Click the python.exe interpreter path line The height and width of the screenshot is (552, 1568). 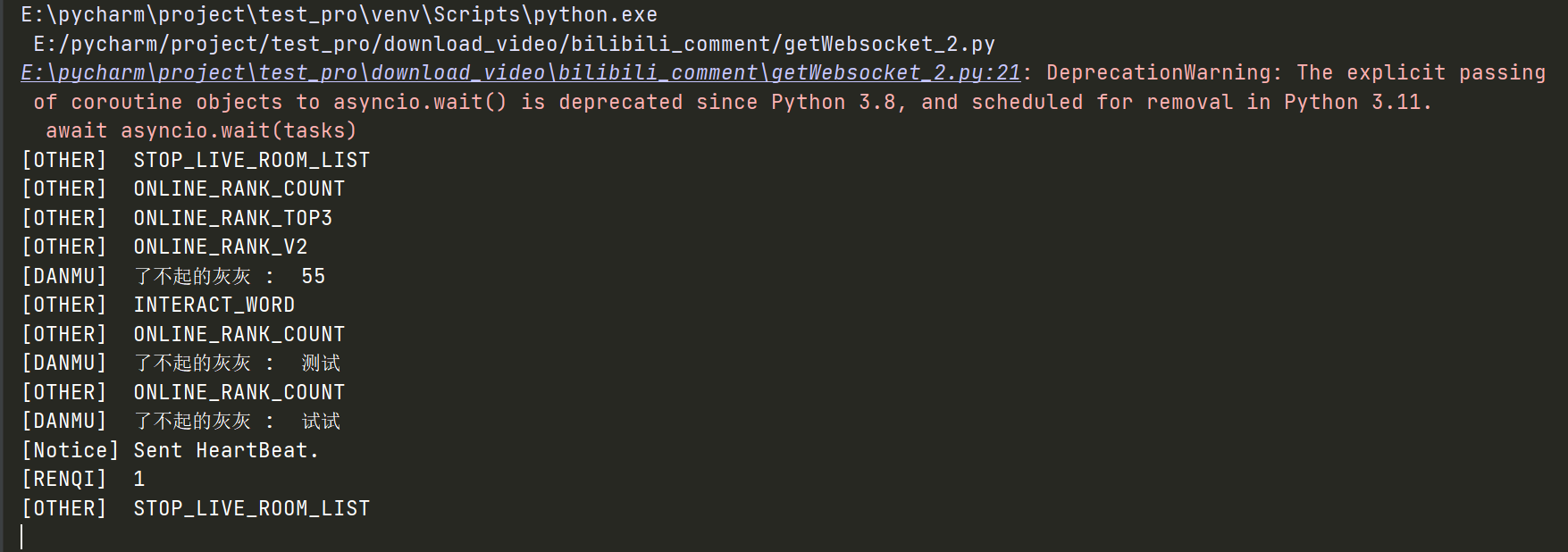click(340, 15)
